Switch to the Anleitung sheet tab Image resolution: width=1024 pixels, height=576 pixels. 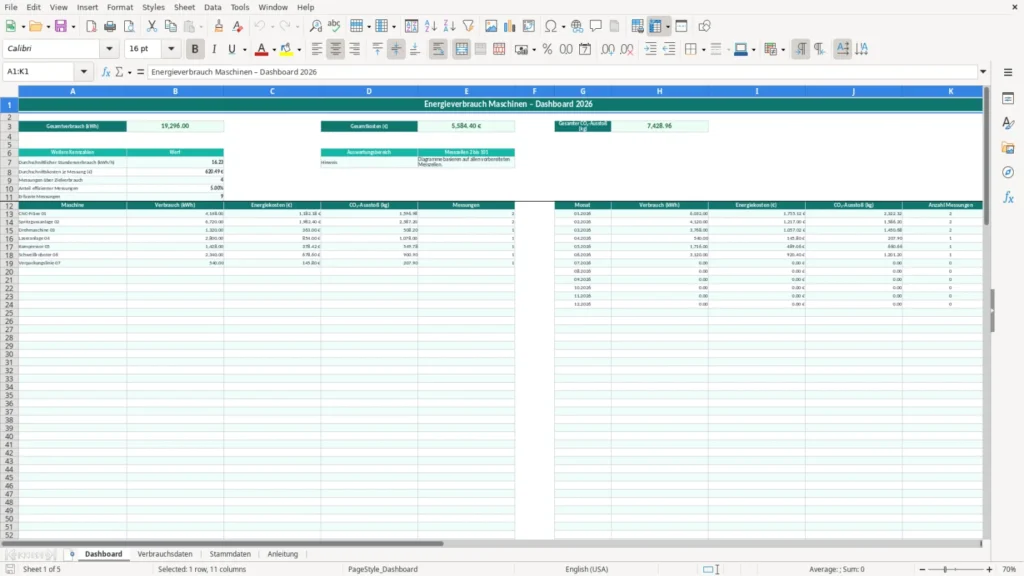[282, 554]
